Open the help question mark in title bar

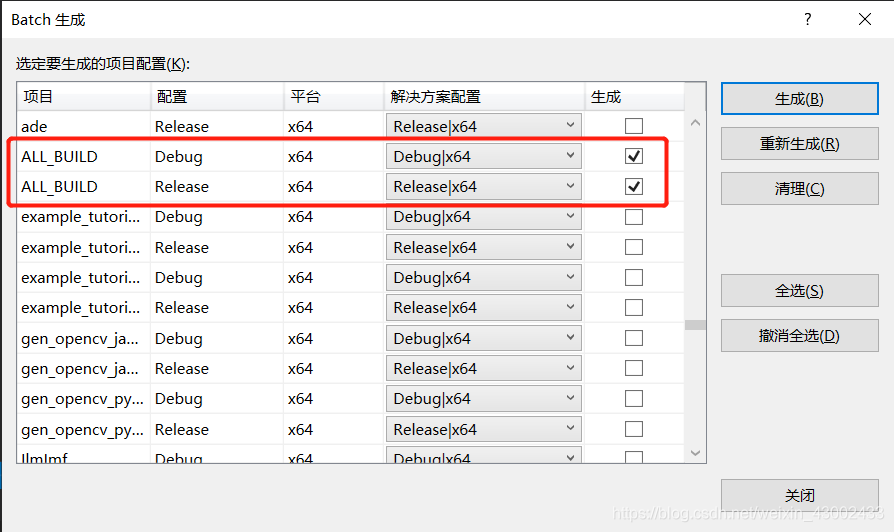tap(807, 19)
